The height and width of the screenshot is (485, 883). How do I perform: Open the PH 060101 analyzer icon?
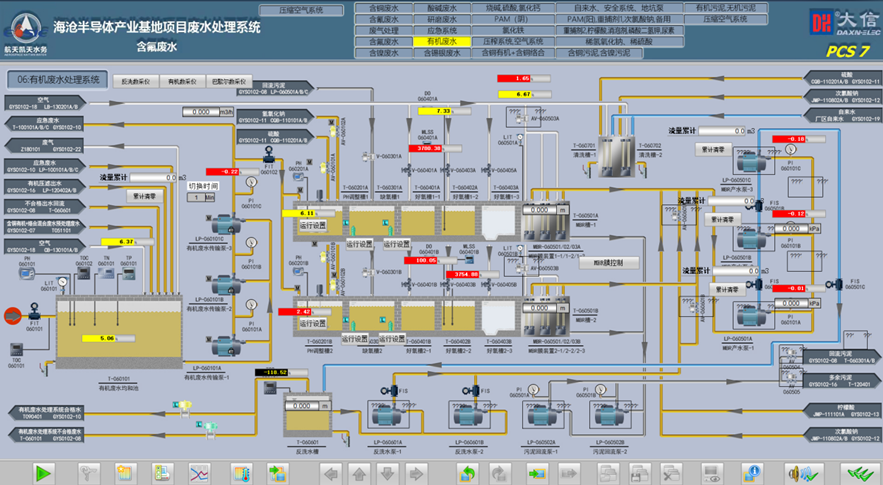27,274
